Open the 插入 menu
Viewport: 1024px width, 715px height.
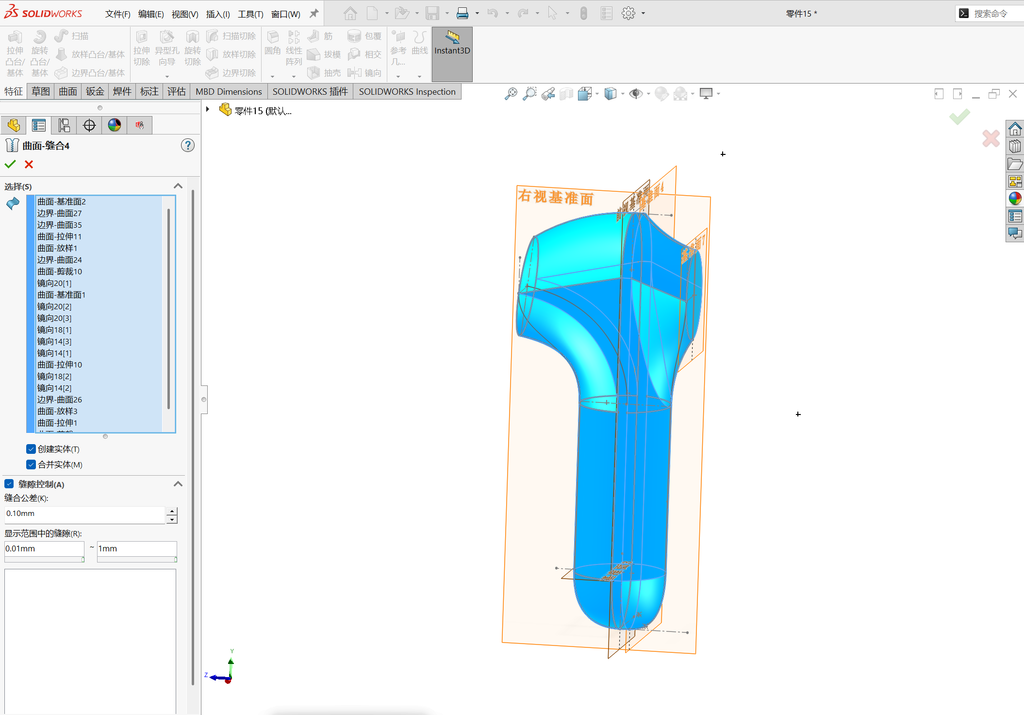click(x=218, y=14)
